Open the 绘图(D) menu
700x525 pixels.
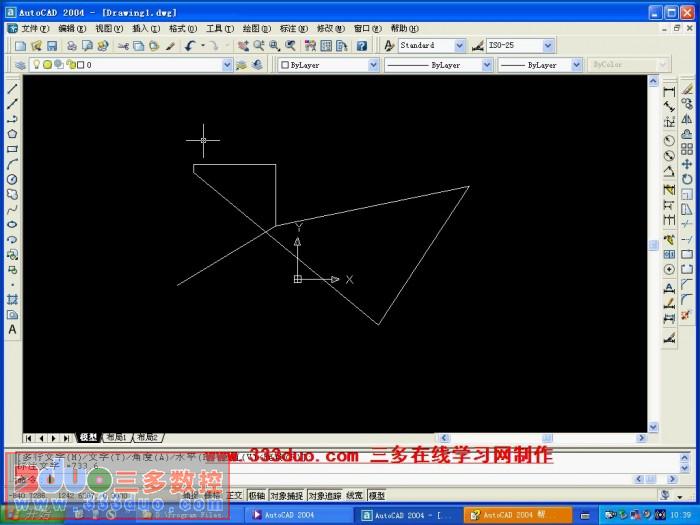(x=257, y=29)
